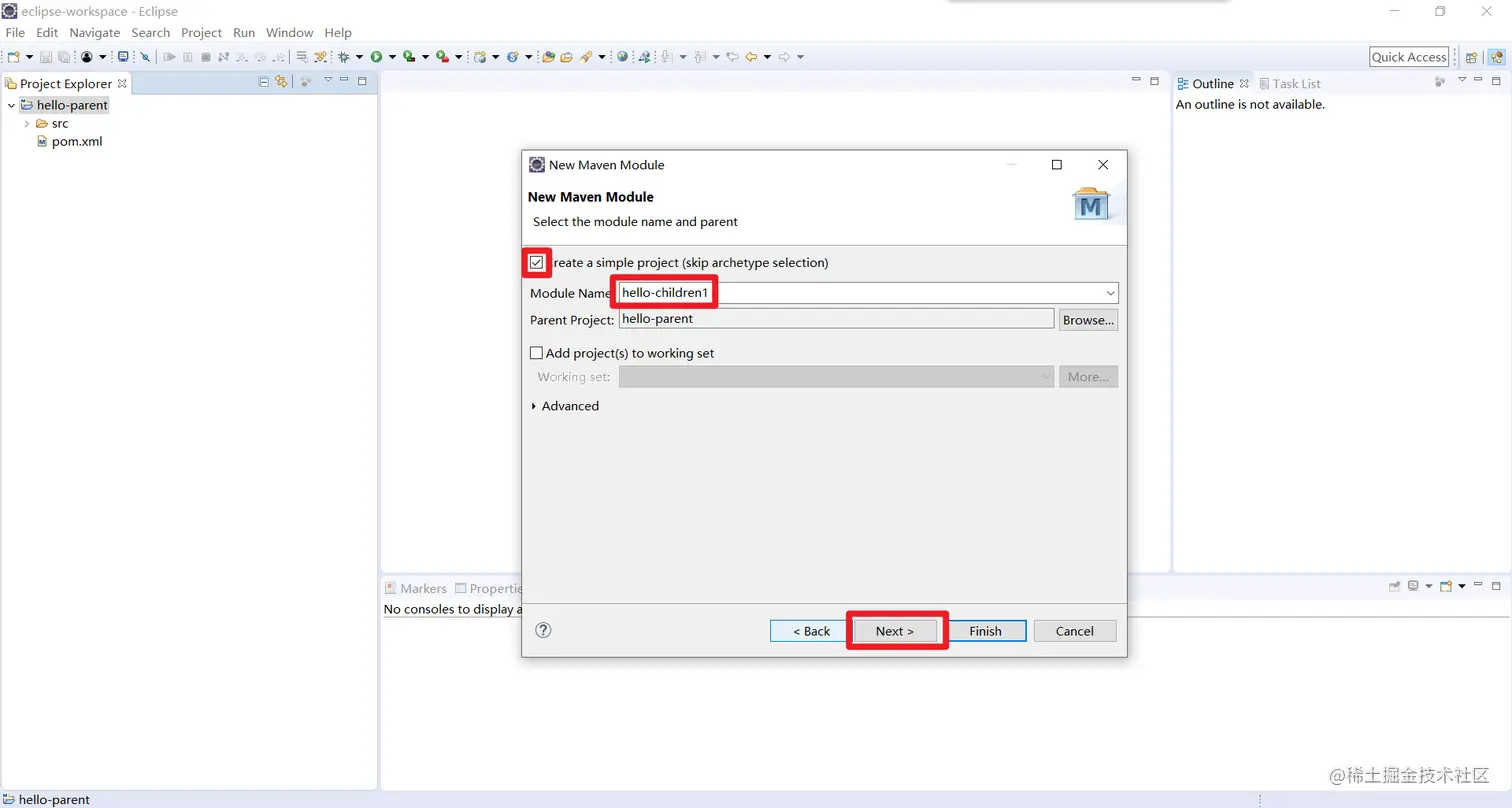Click the Open Perspective icon
Viewport: 1512px width, 808px height.
click(x=1472, y=57)
